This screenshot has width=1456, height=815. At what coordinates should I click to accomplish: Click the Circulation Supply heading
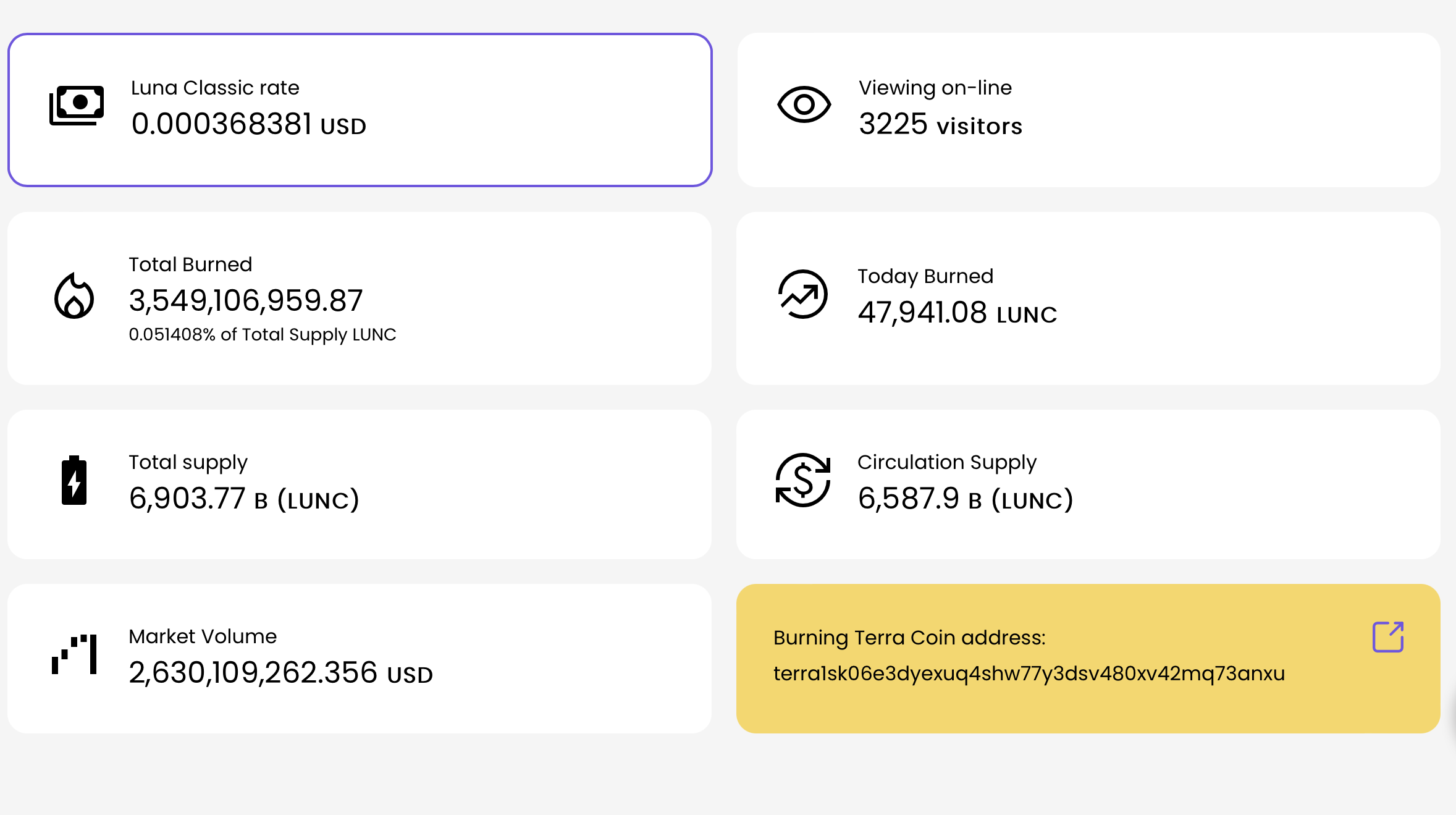(x=947, y=463)
